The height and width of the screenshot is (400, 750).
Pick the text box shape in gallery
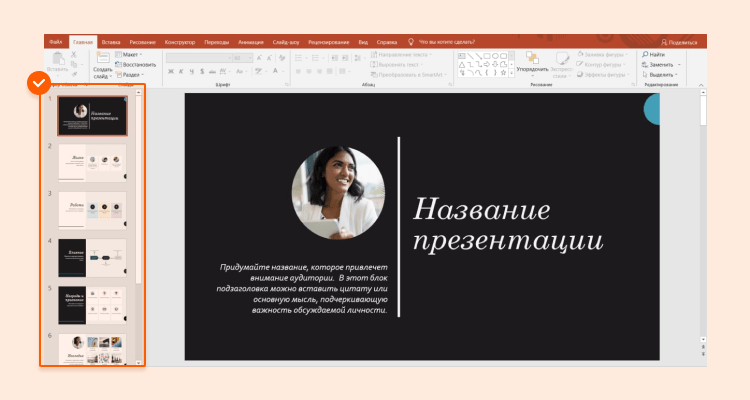coord(462,56)
